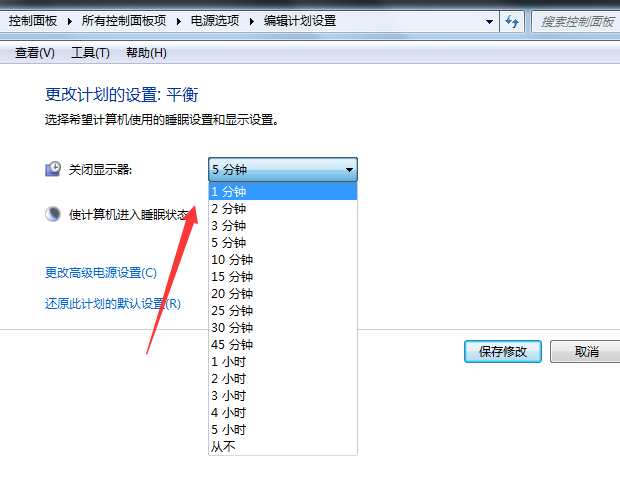Click the sleep moon icon
This screenshot has width=620, height=485.
(x=53, y=214)
